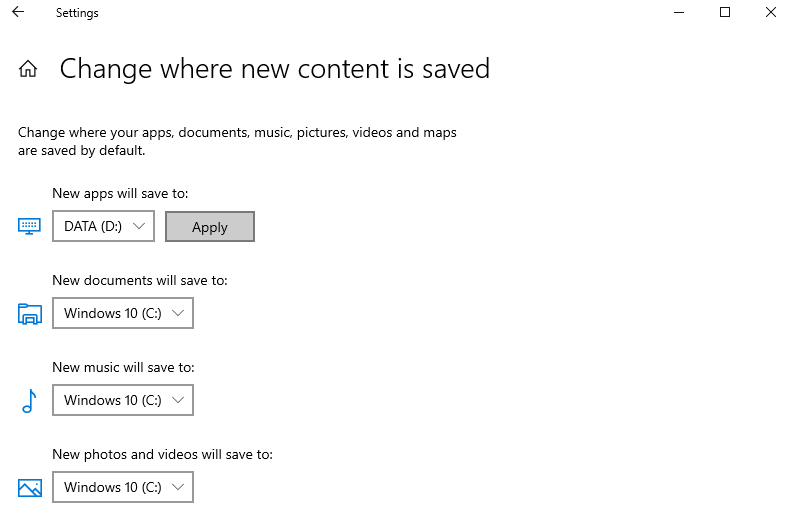Click the 'New apps will save to' label
Viewport: 790px width, 520px height.
(x=120, y=193)
